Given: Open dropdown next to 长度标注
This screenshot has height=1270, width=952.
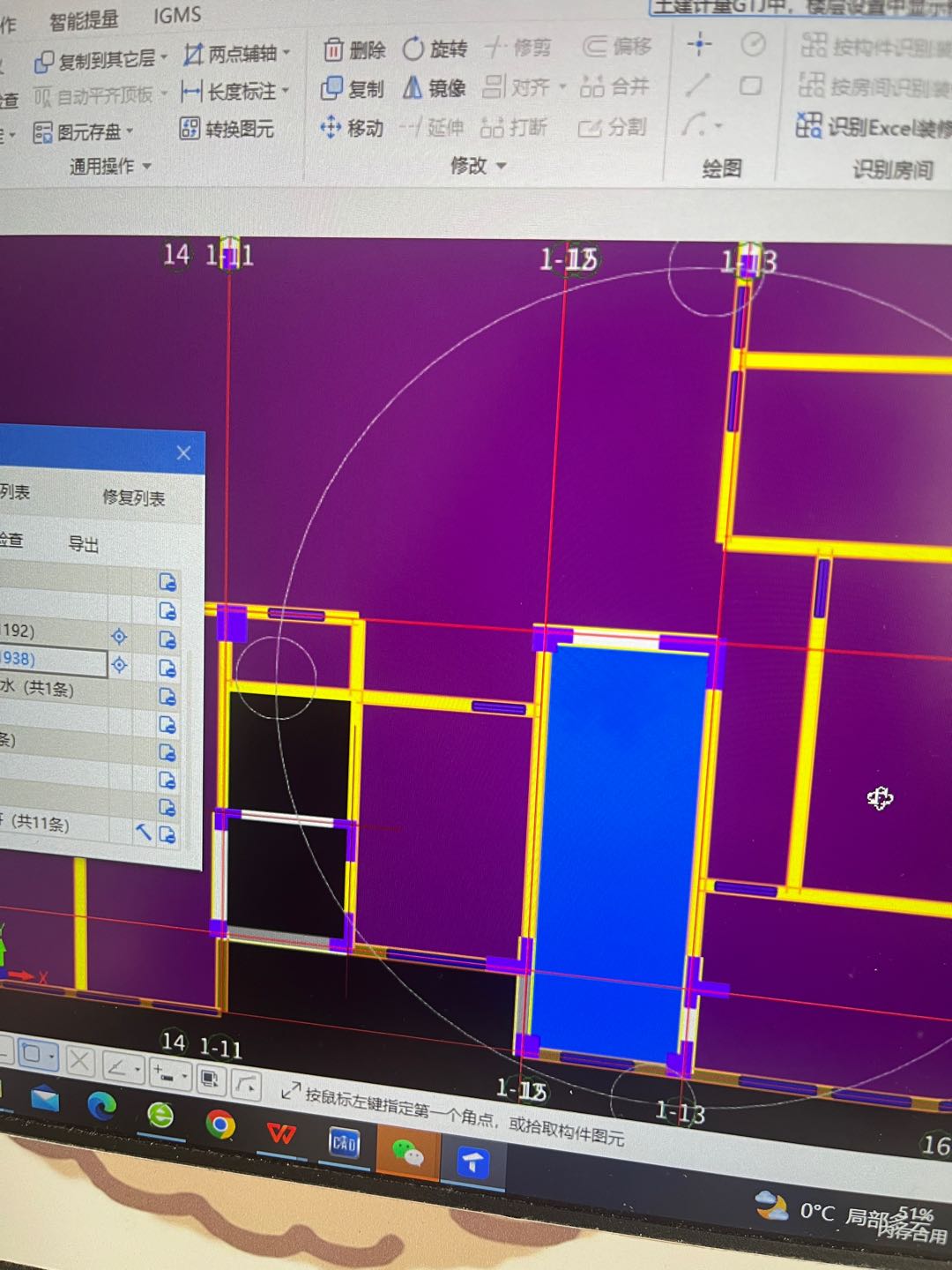Looking at the screenshot, I should click(286, 90).
